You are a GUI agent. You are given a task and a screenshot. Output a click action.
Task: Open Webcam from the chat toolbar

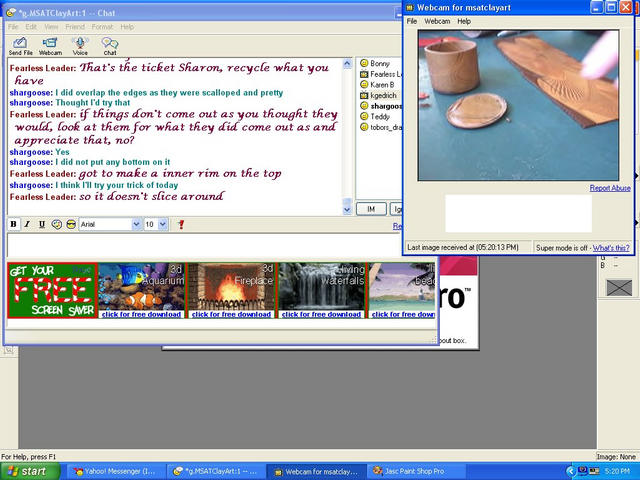(50, 46)
